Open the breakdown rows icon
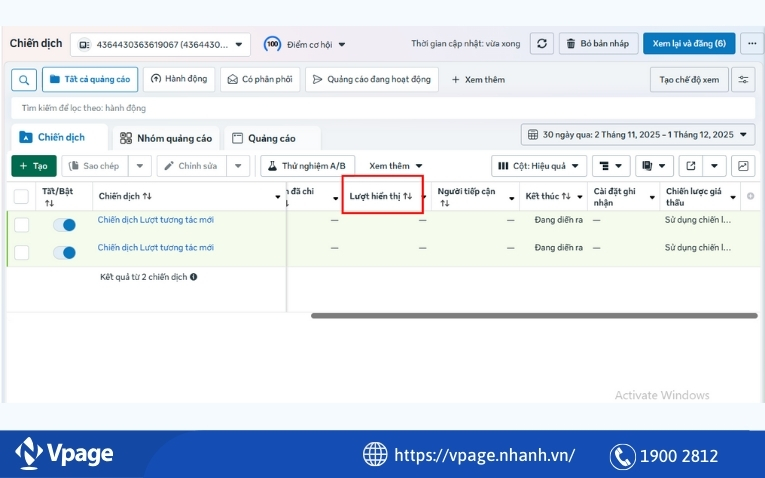This screenshot has height=478, width=765. click(x=610, y=166)
